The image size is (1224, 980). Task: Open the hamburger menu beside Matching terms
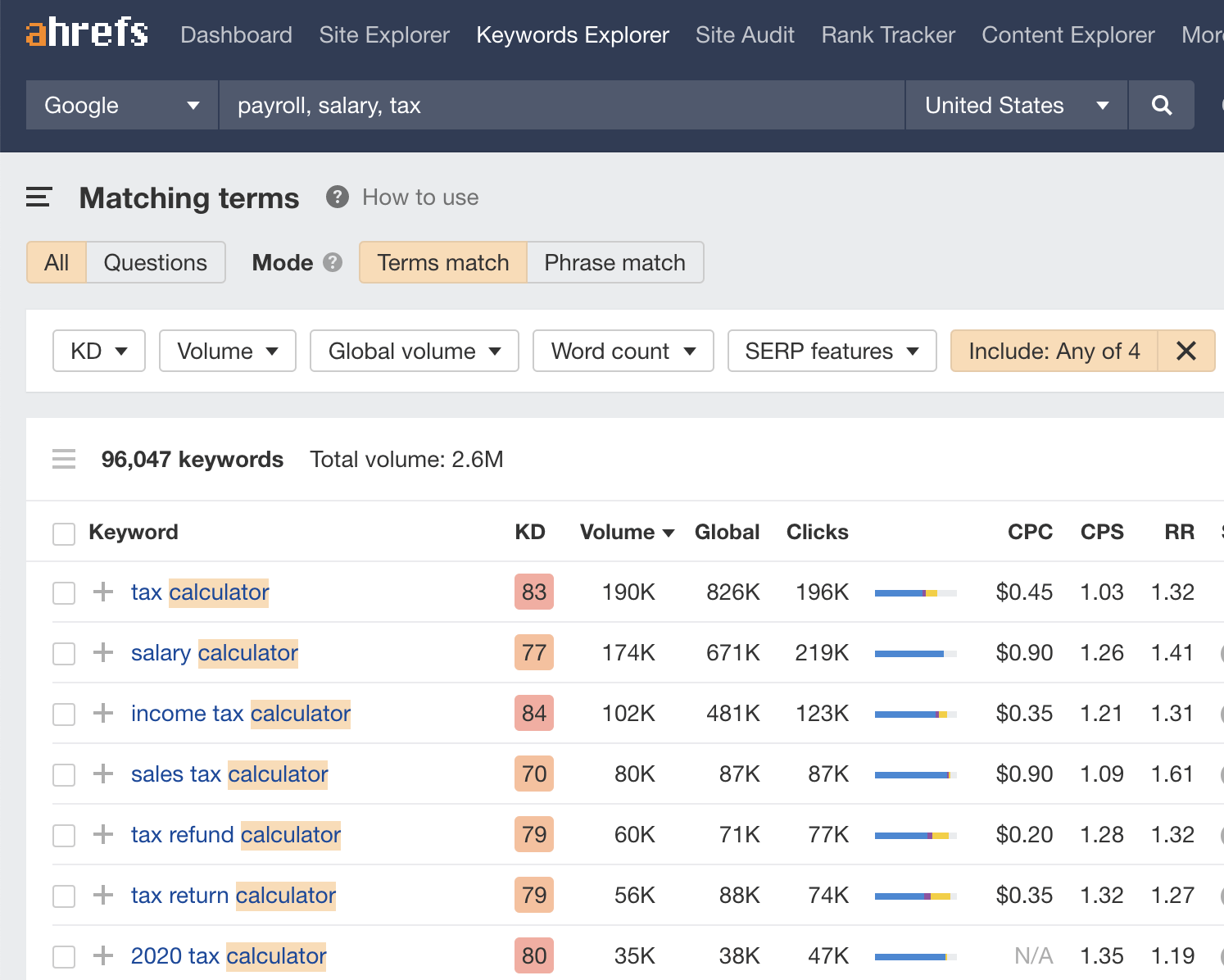(39, 197)
